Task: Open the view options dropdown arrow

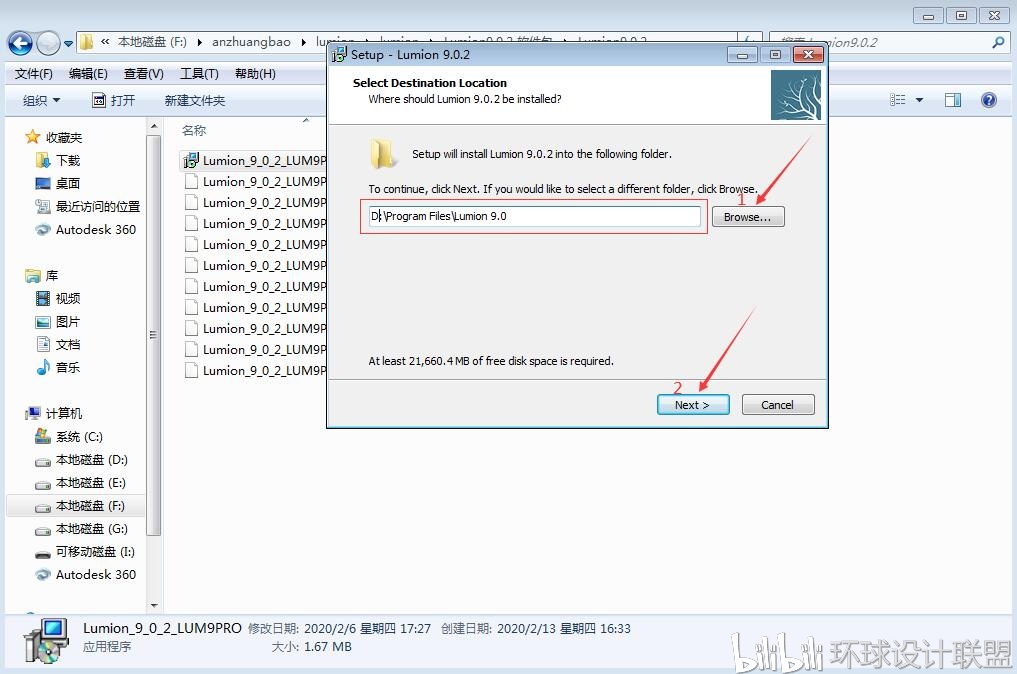Action: pos(919,100)
